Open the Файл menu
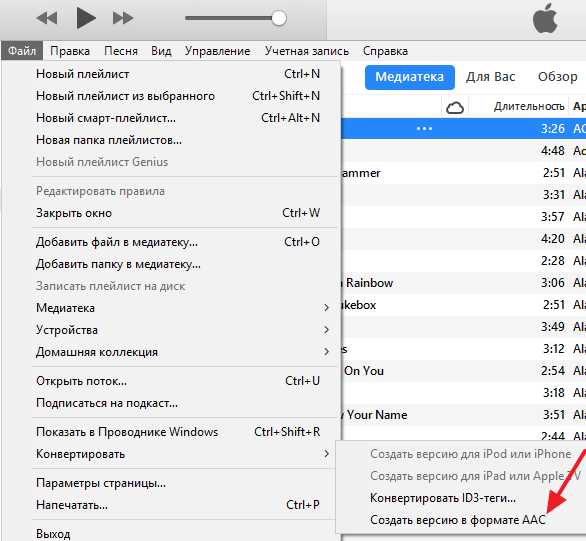This screenshot has height=541, width=586. click(x=22, y=51)
